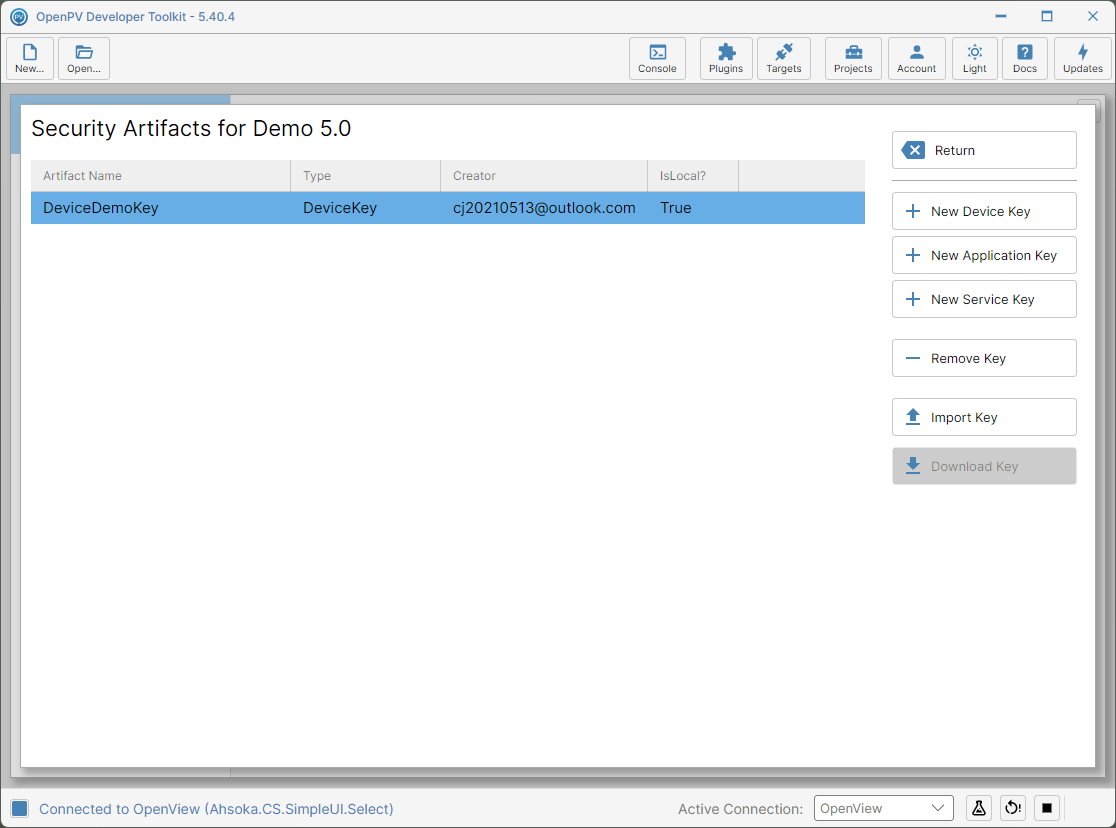Add a New Application Key
Viewport: 1116px width, 828px height.
pos(984,256)
